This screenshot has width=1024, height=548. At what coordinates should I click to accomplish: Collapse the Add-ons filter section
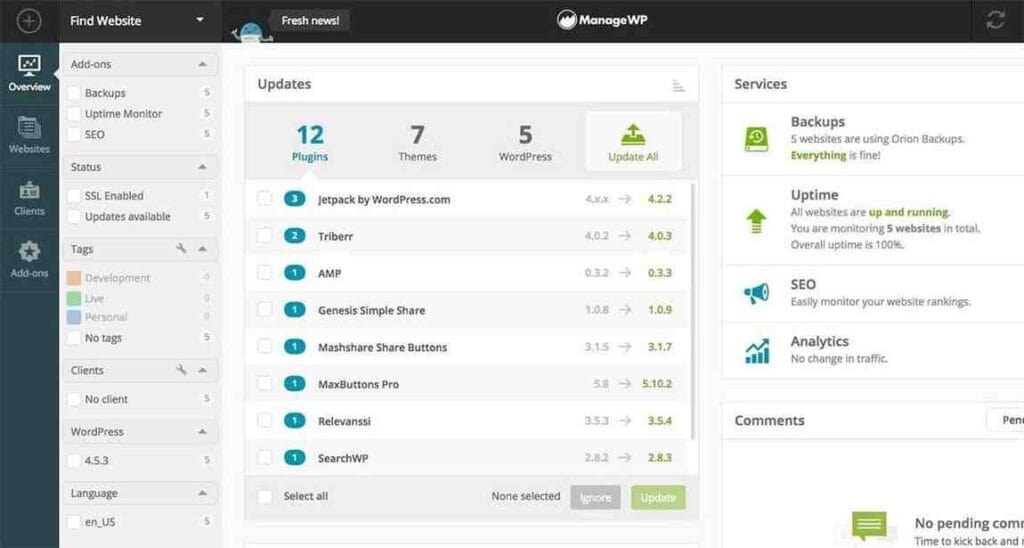202,64
